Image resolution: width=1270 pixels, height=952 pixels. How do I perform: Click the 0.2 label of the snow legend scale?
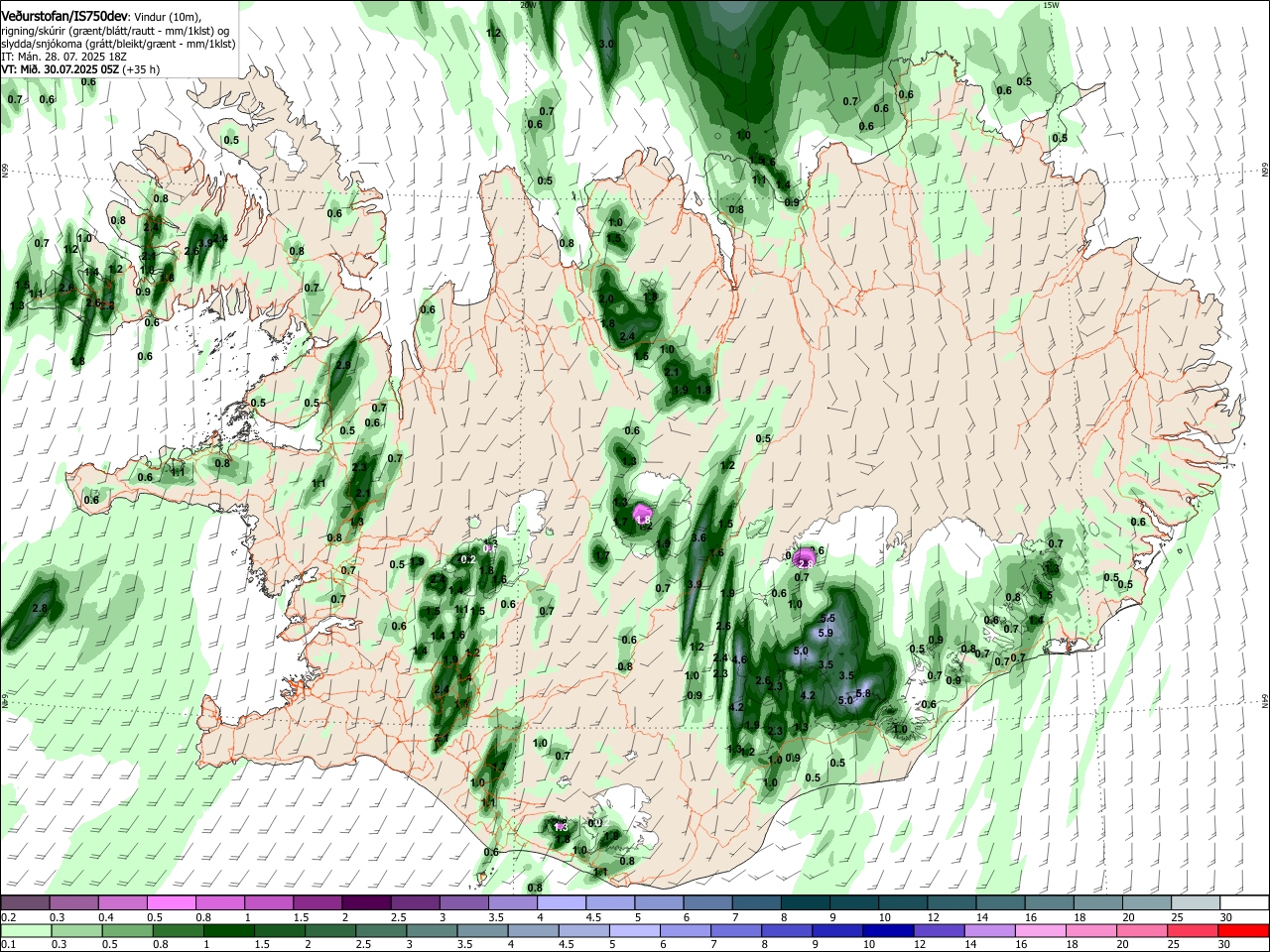8,917
